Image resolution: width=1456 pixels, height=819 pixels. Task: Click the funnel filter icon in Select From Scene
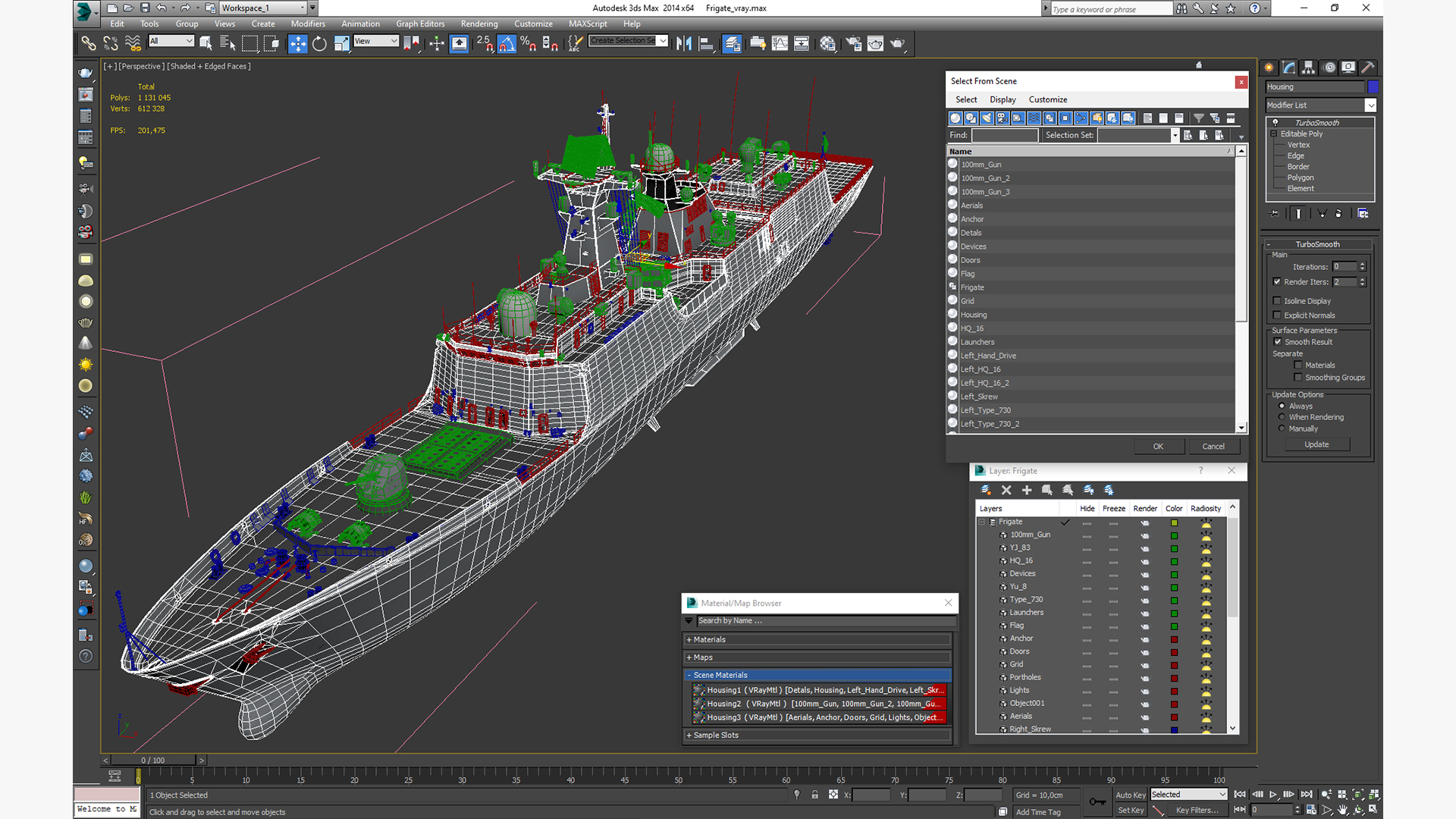point(1199,118)
